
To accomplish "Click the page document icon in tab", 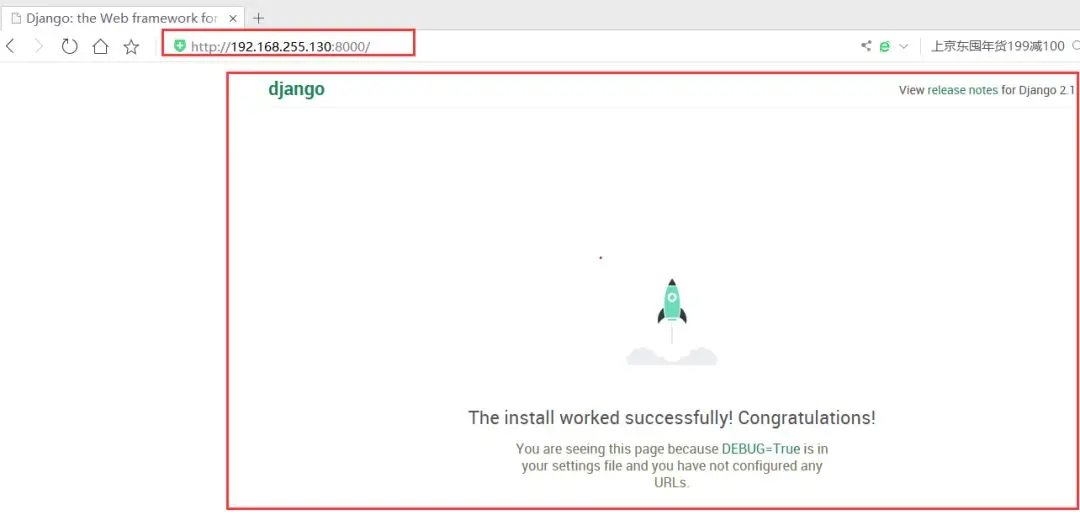I will click(16, 19).
